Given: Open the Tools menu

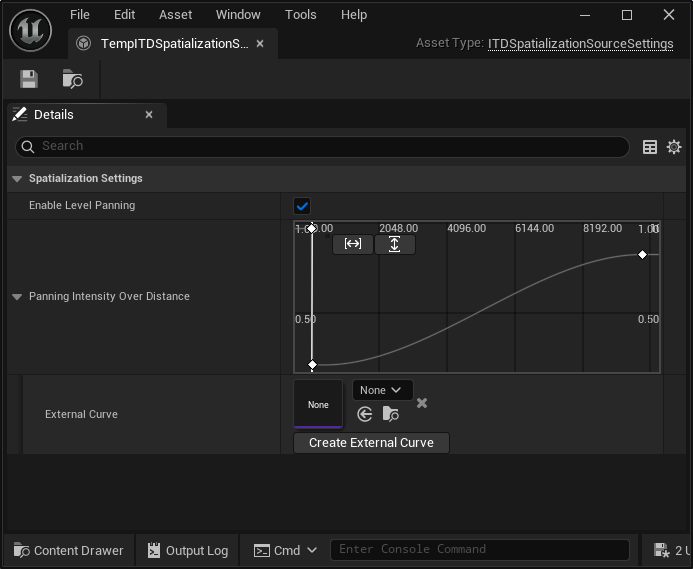Looking at the screenshot, I should pyautogui.click(x=301, y=15).
